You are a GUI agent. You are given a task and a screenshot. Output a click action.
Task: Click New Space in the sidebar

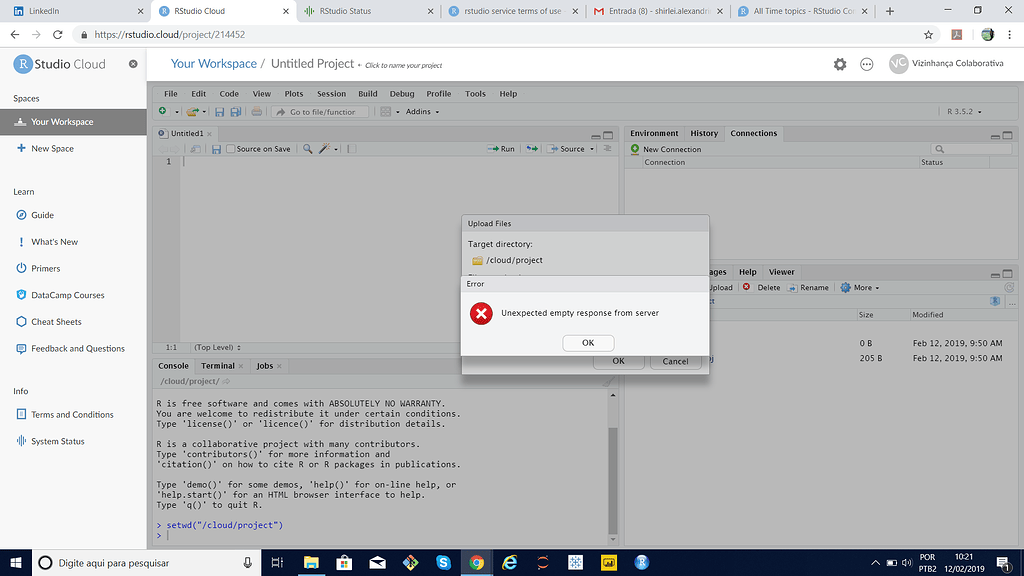click(x=52, y=148)
